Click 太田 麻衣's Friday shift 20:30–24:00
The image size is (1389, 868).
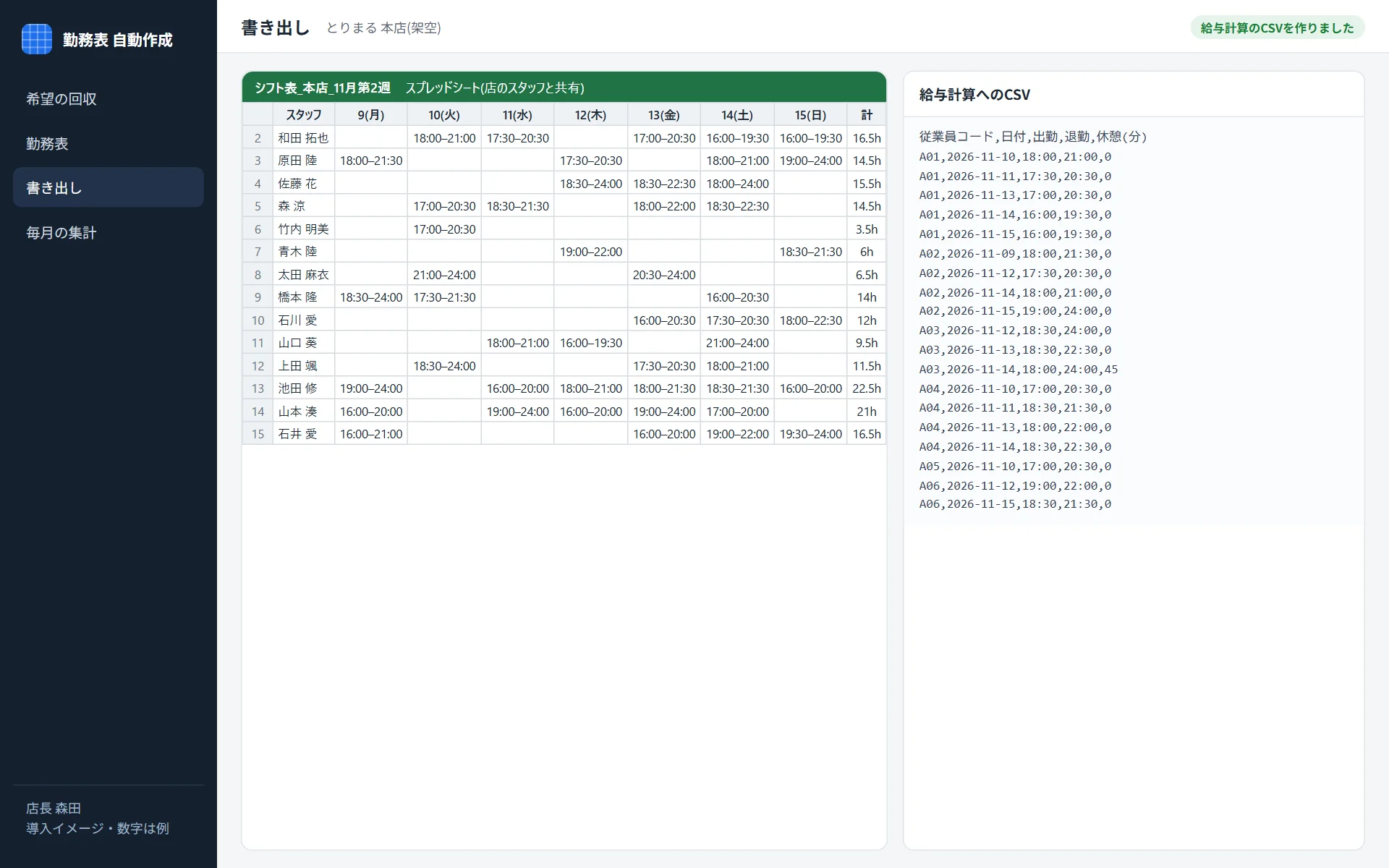pyautogui.click(x=664, y=274)
